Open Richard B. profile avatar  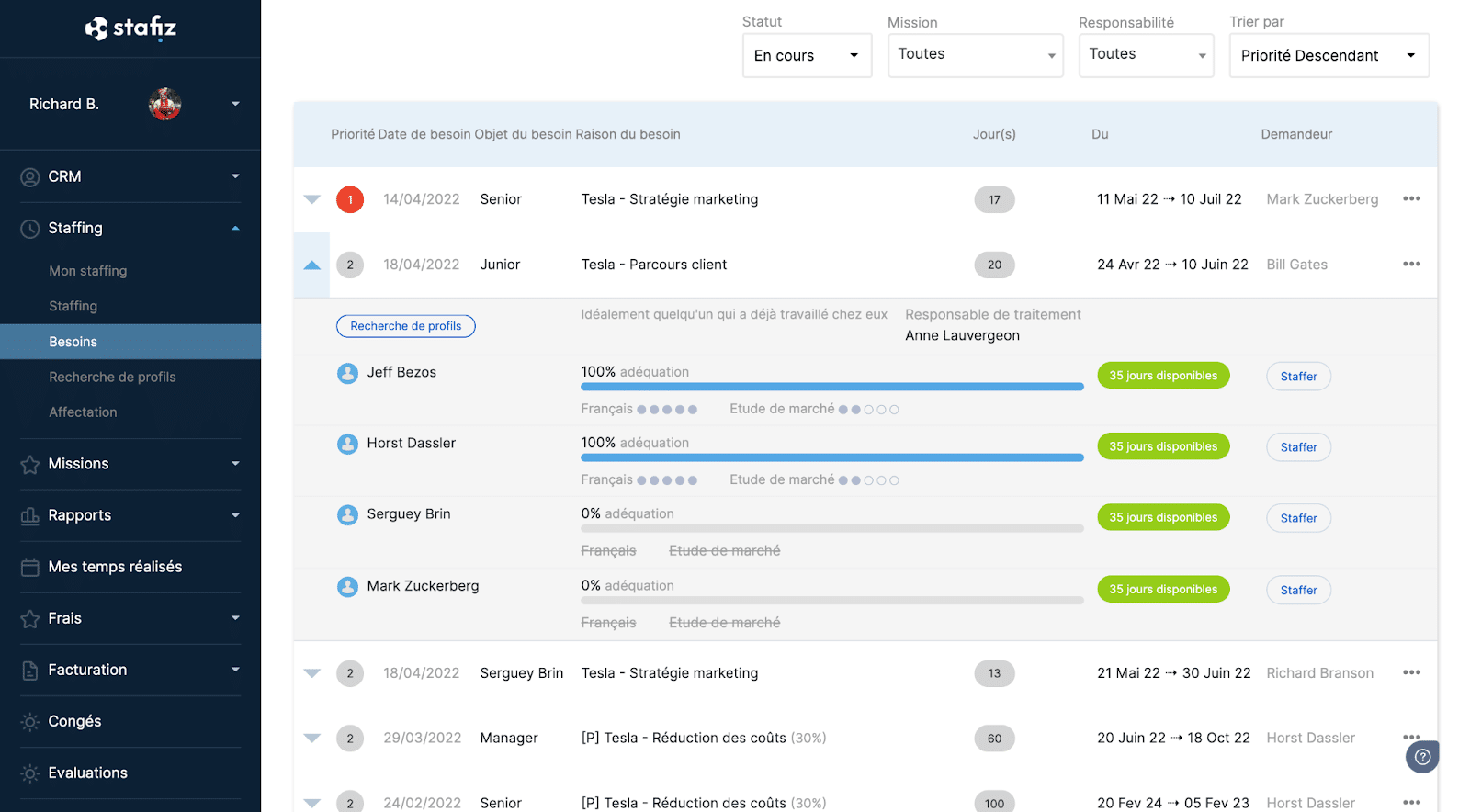click(x=164, y=104)
